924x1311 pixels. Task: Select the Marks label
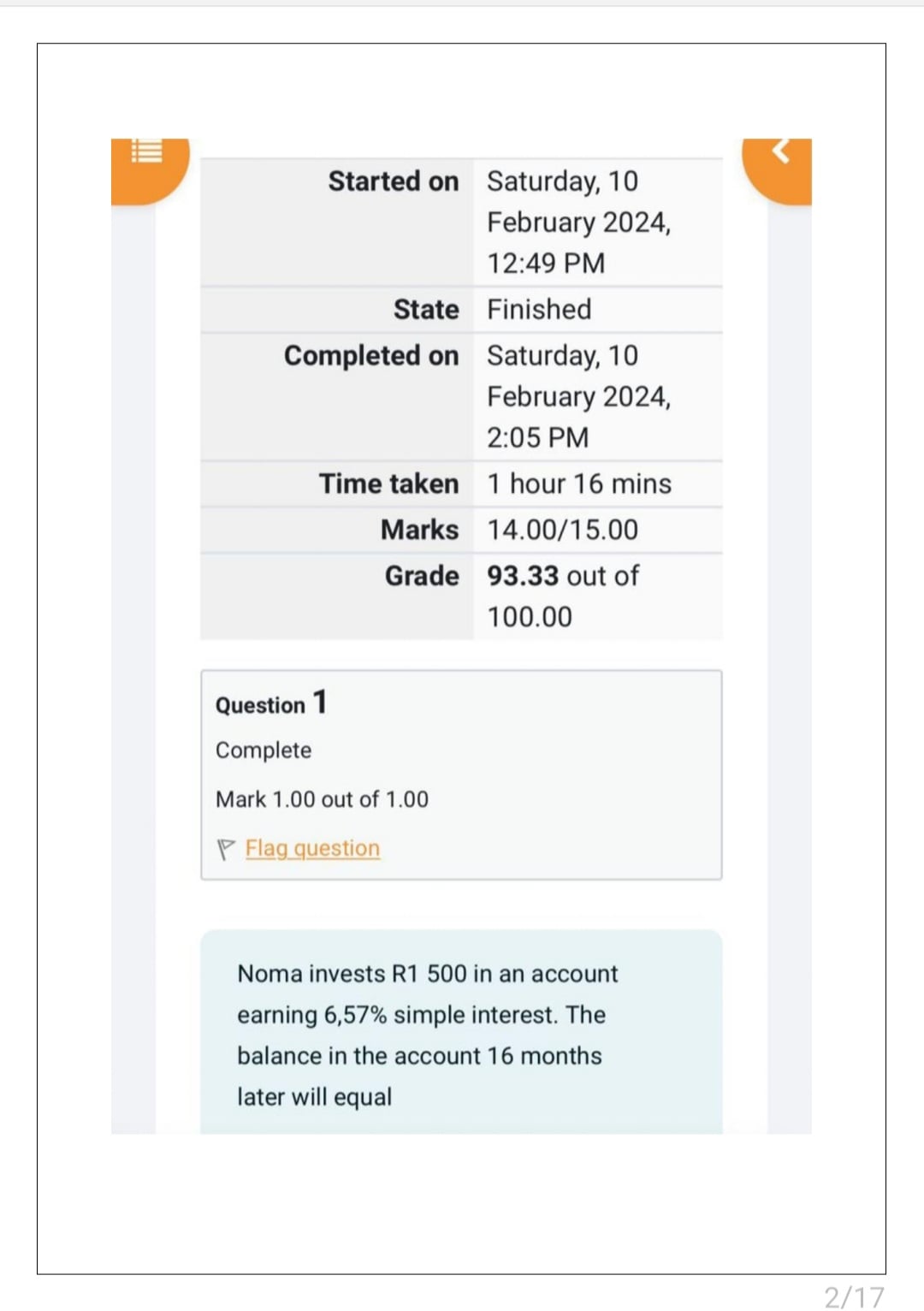point(420,530)
